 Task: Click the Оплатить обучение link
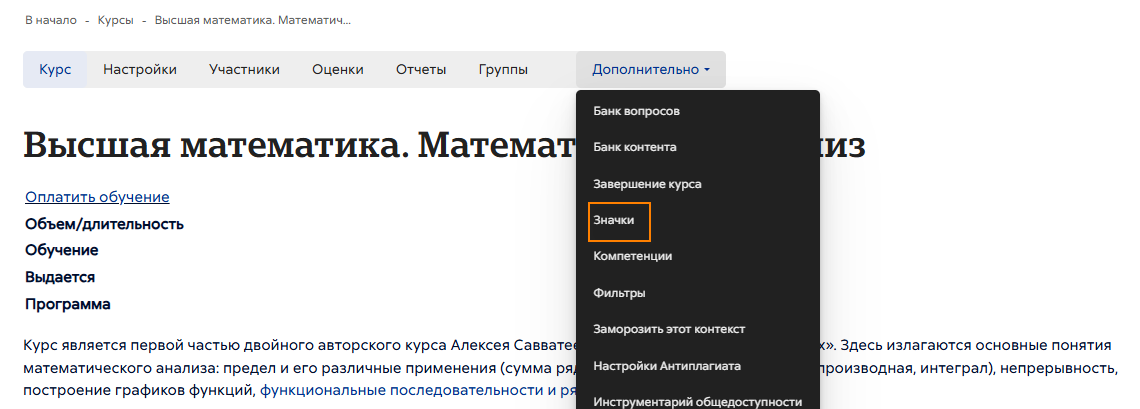coord(97,197)
